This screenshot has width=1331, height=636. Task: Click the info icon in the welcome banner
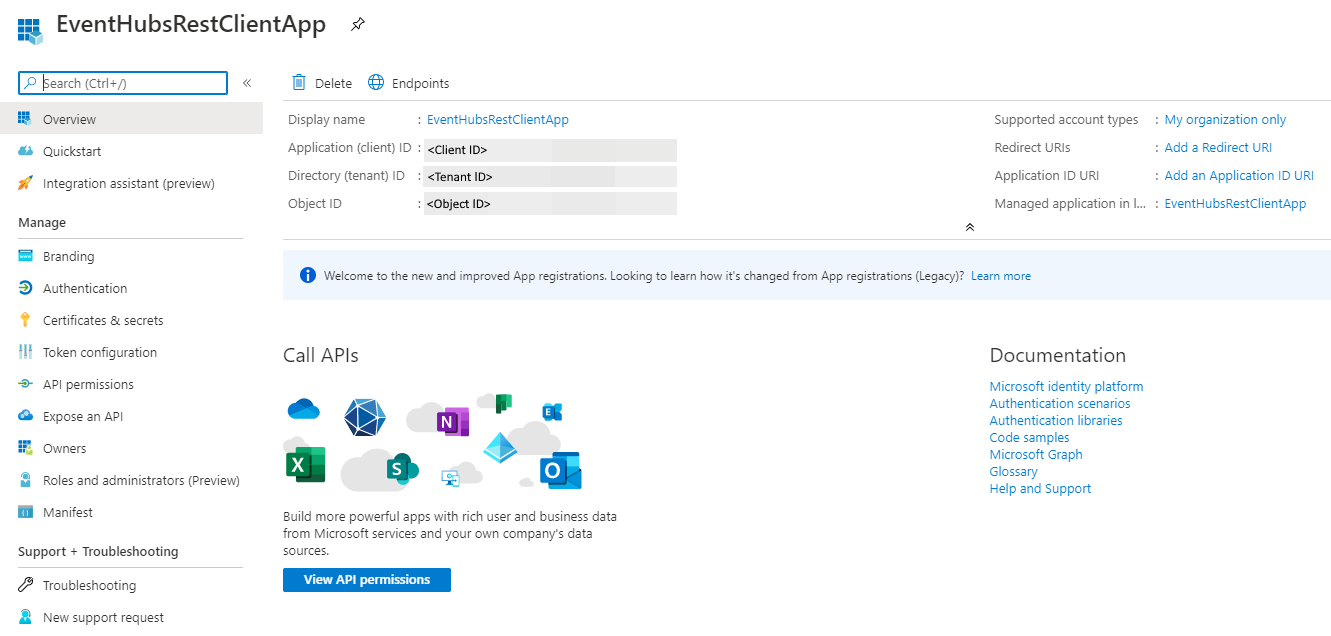tap(308, 275)
